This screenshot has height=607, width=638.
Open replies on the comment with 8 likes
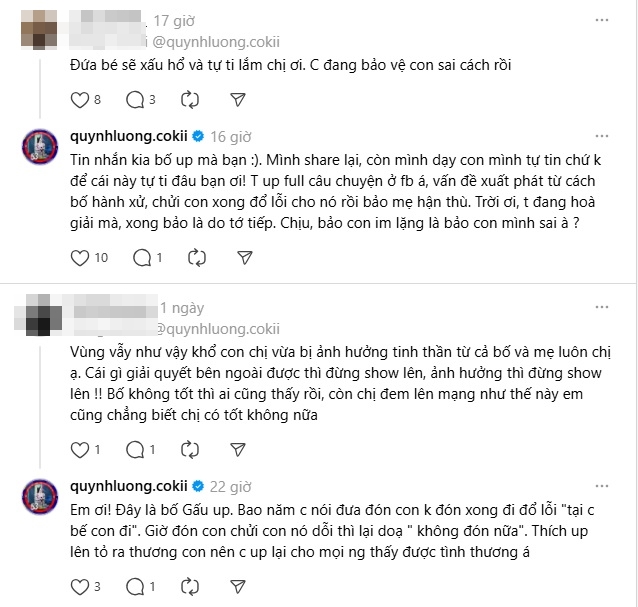click(x=134, y=99)
